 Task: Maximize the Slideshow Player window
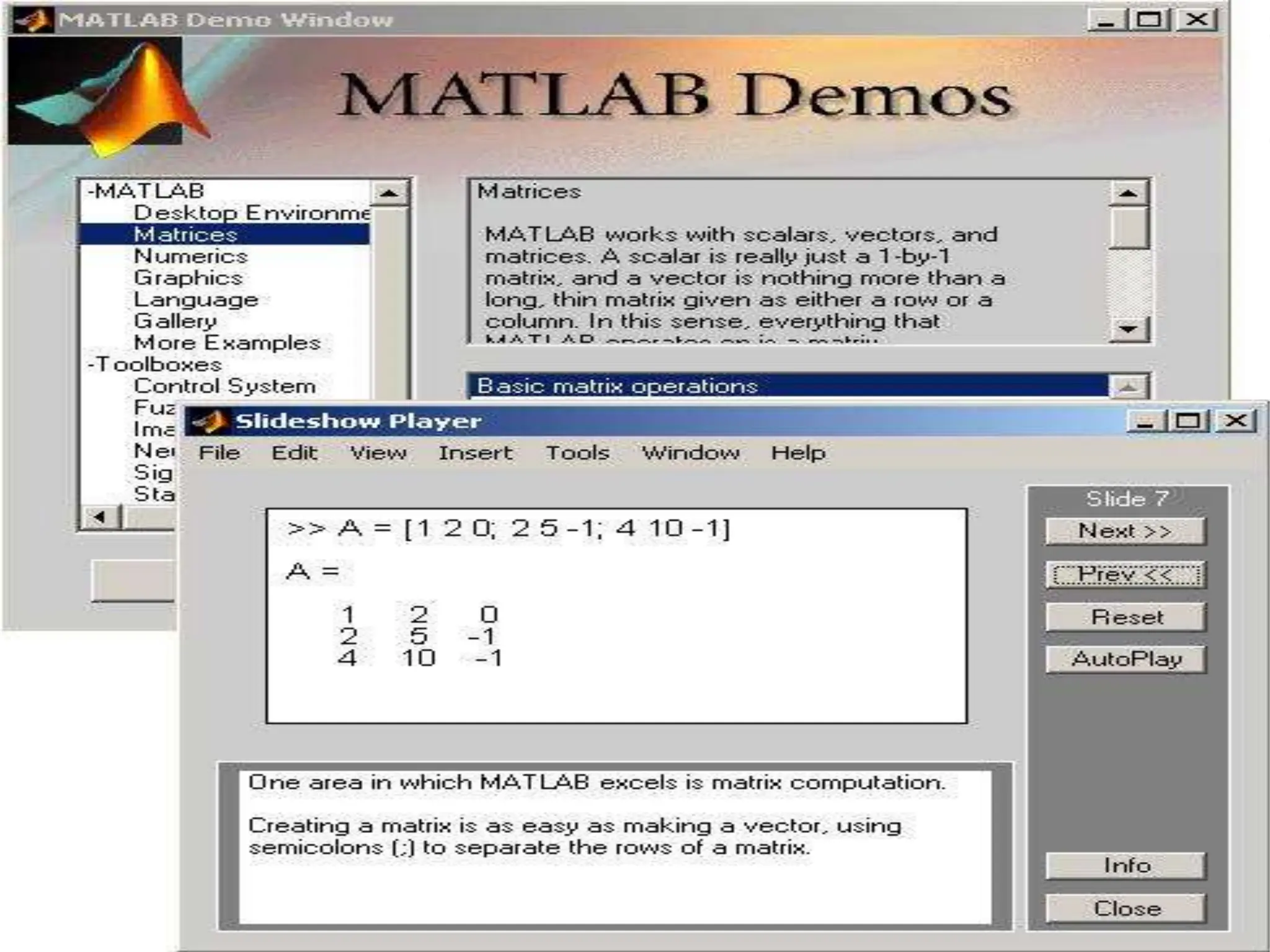click(1188, 421)
